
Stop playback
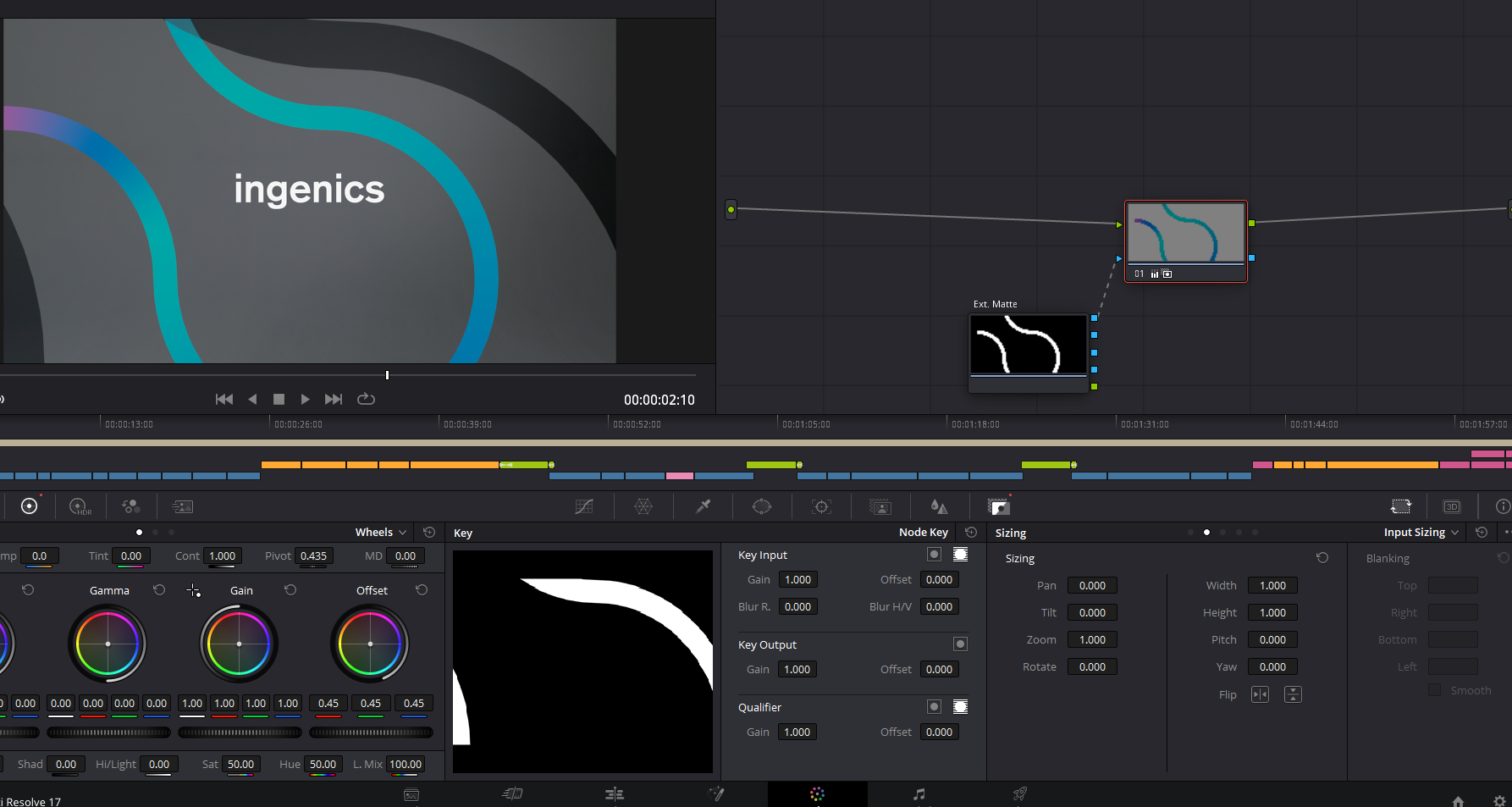tap(279, 399)
